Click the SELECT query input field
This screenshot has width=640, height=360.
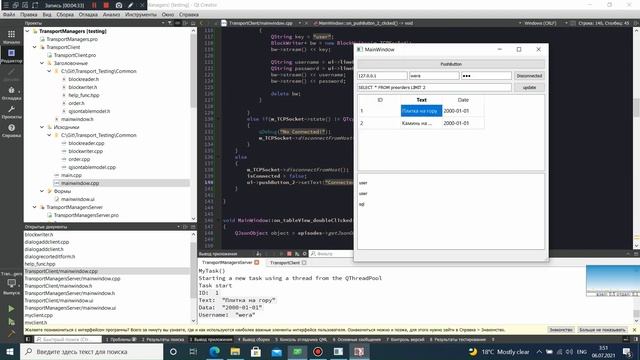(x=434, y=87)
